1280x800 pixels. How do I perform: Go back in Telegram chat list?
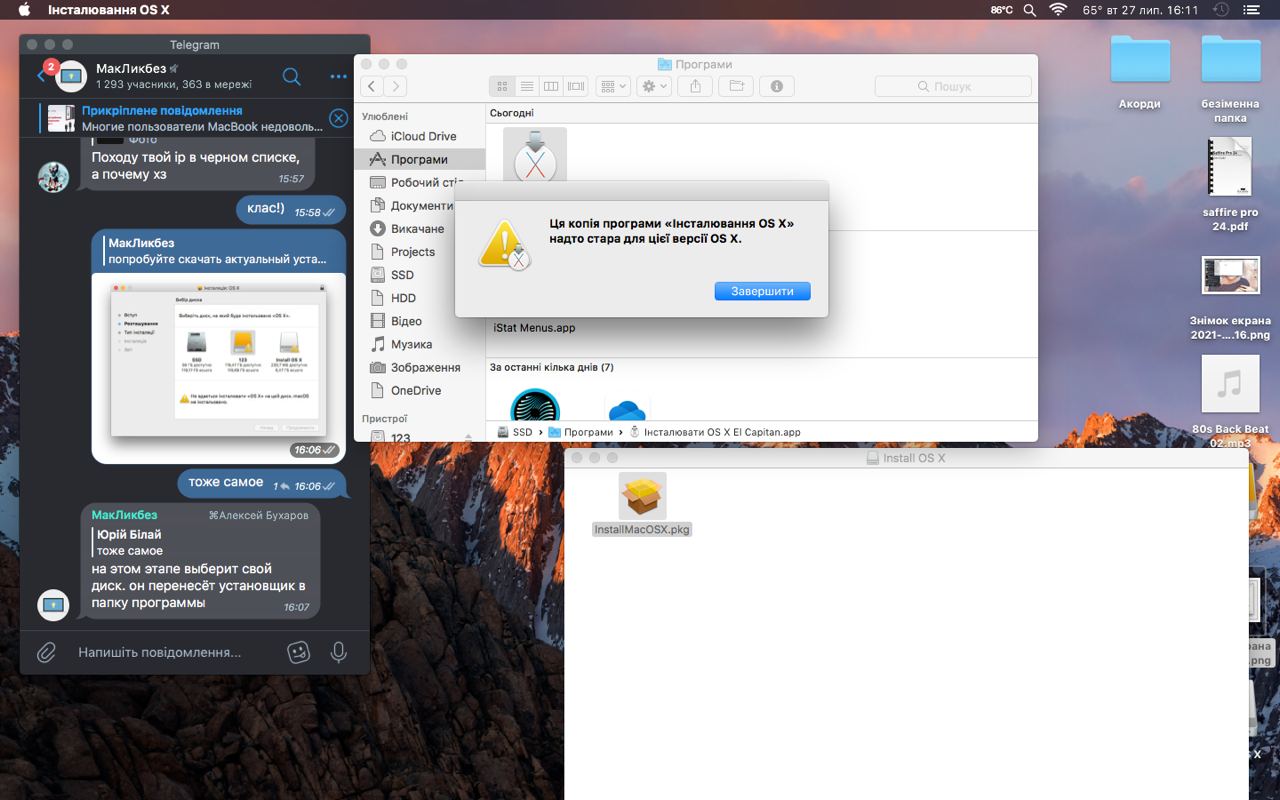point(43,75)
